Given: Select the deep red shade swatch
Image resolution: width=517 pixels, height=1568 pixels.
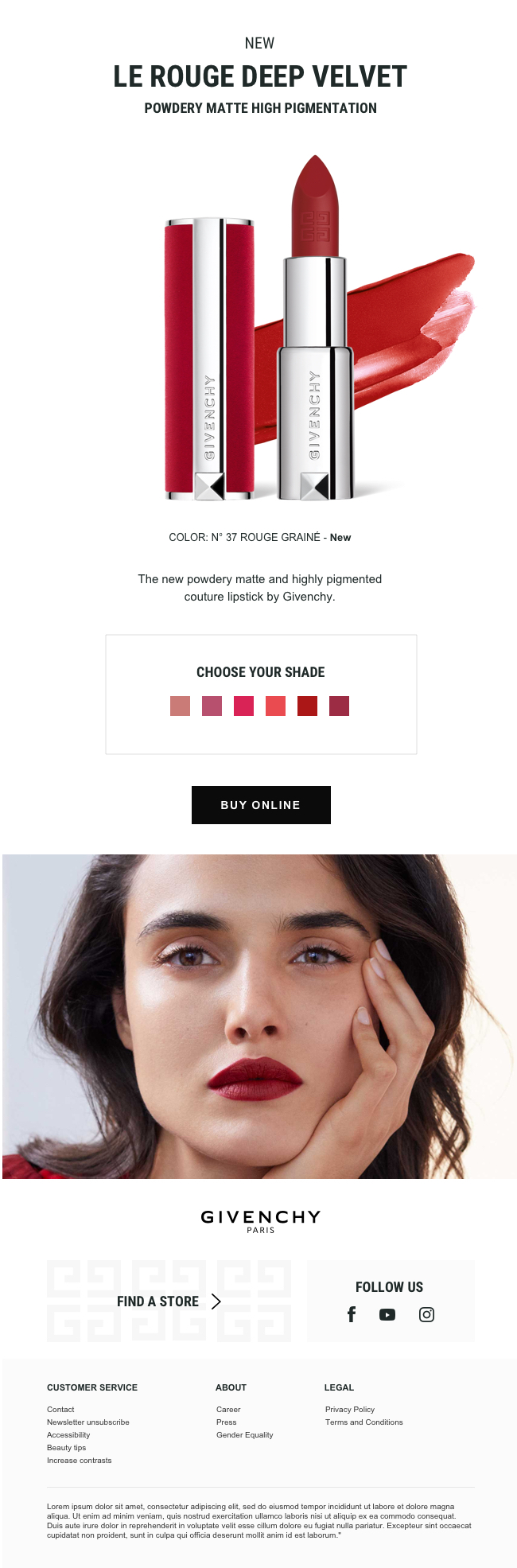Looking at the screenshot, I should (307, 706).
